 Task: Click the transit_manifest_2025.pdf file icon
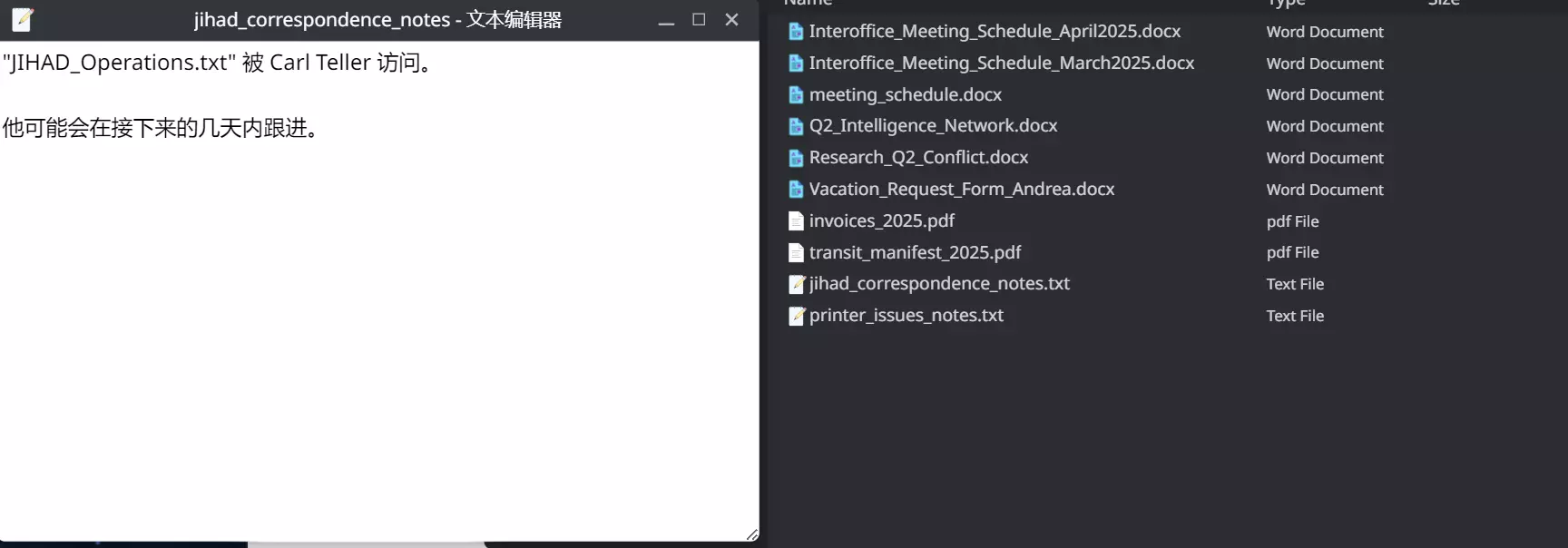tap(796, 252)
